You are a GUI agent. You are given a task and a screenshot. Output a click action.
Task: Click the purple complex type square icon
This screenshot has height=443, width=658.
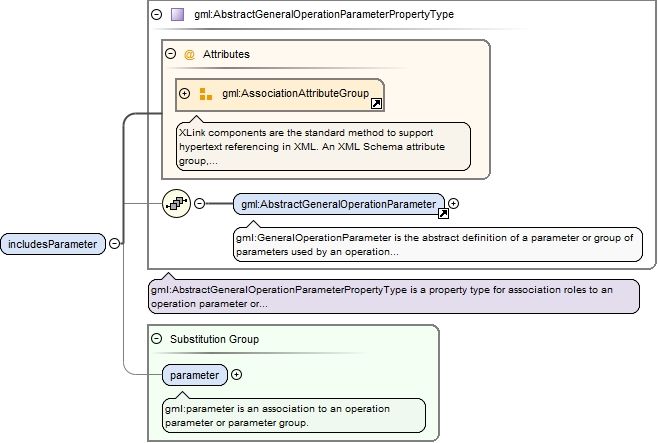(178, 15)
